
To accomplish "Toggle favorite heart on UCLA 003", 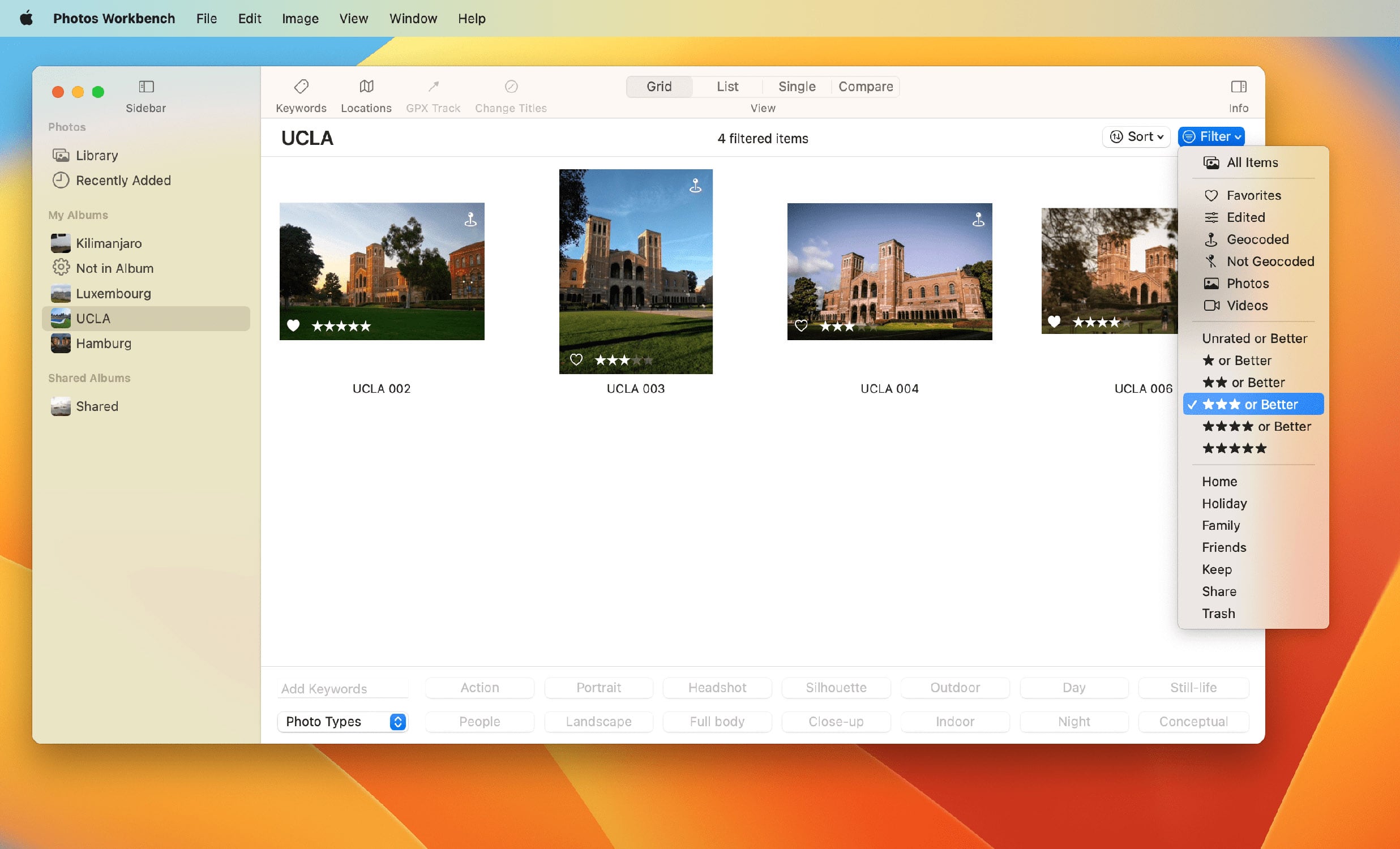I will [576, 359].
